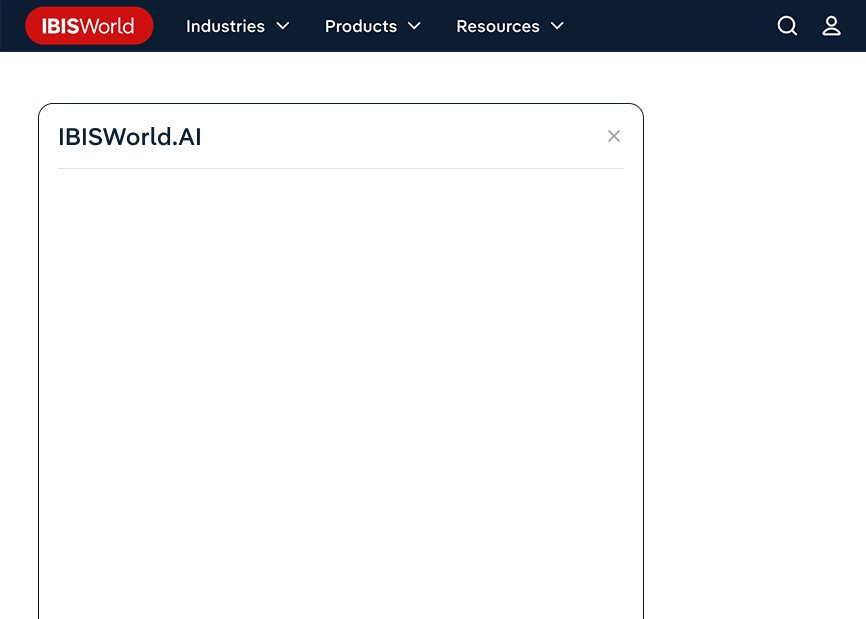Close the IBISWorld.AI panel with the X
866x619 pixels.
(614, 136)
